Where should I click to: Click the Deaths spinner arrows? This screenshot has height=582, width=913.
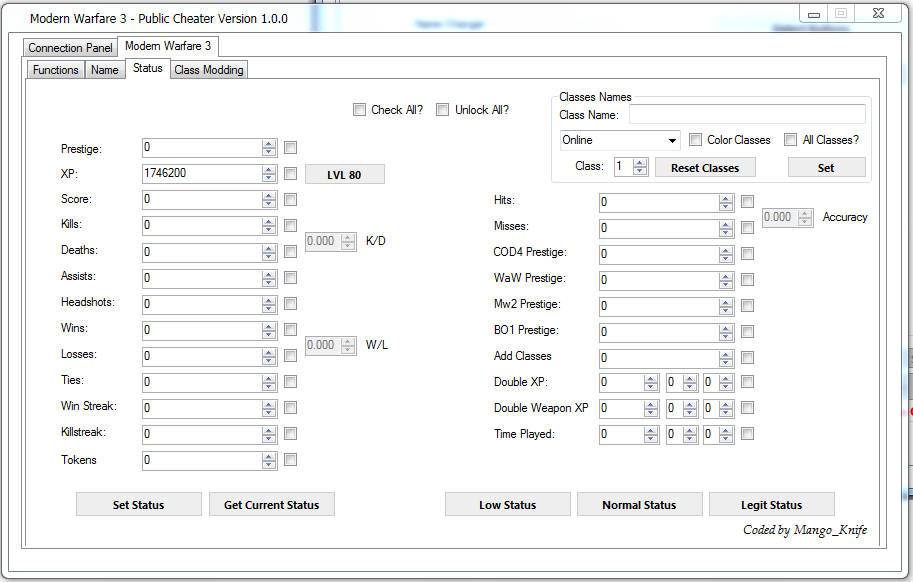[x=268, y=251]
